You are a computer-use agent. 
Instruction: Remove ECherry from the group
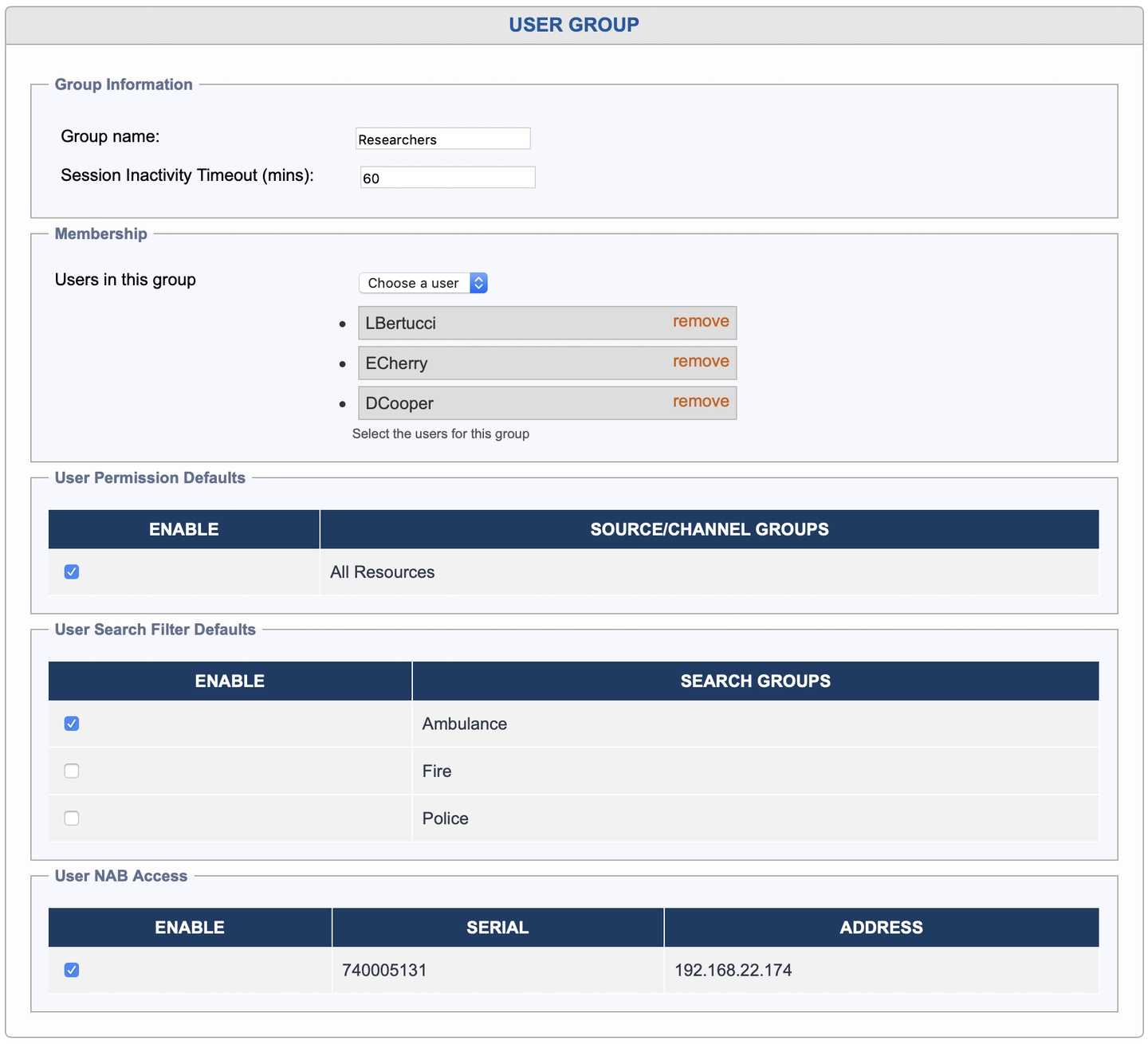point(700,361)
